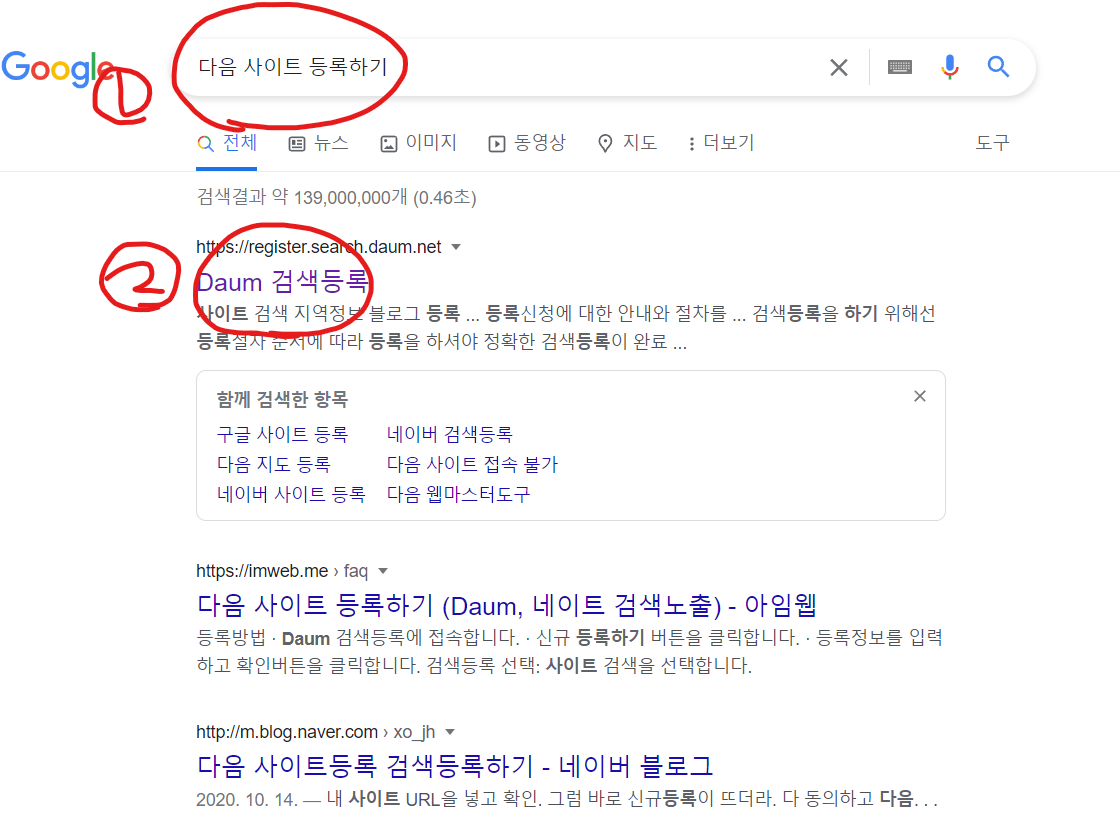Open the 동영상 tab
Viewport: 1120px width, 821px height.
(x=527, y=143)
